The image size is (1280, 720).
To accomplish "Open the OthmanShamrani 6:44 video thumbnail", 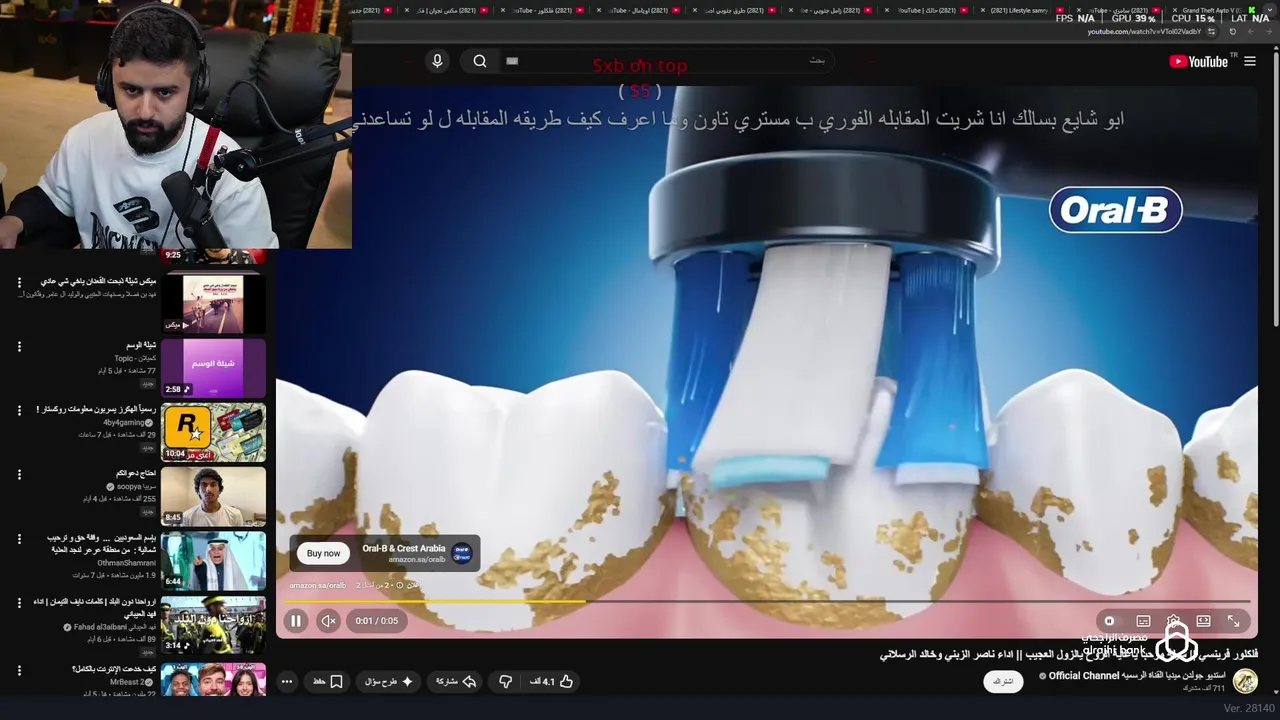I will [214, 560].
